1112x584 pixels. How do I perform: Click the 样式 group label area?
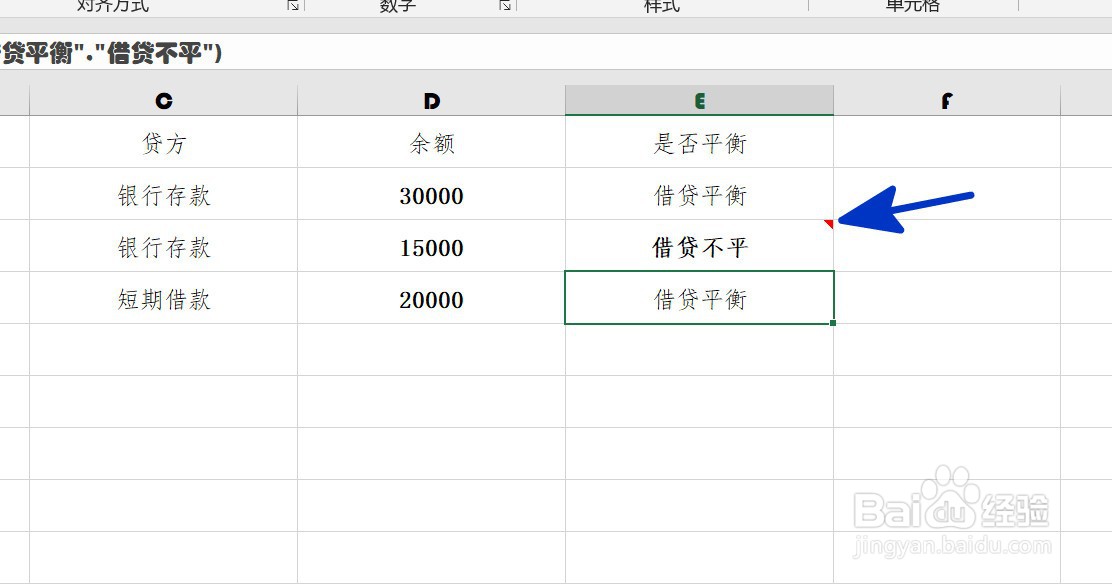(x=660, y=6)
